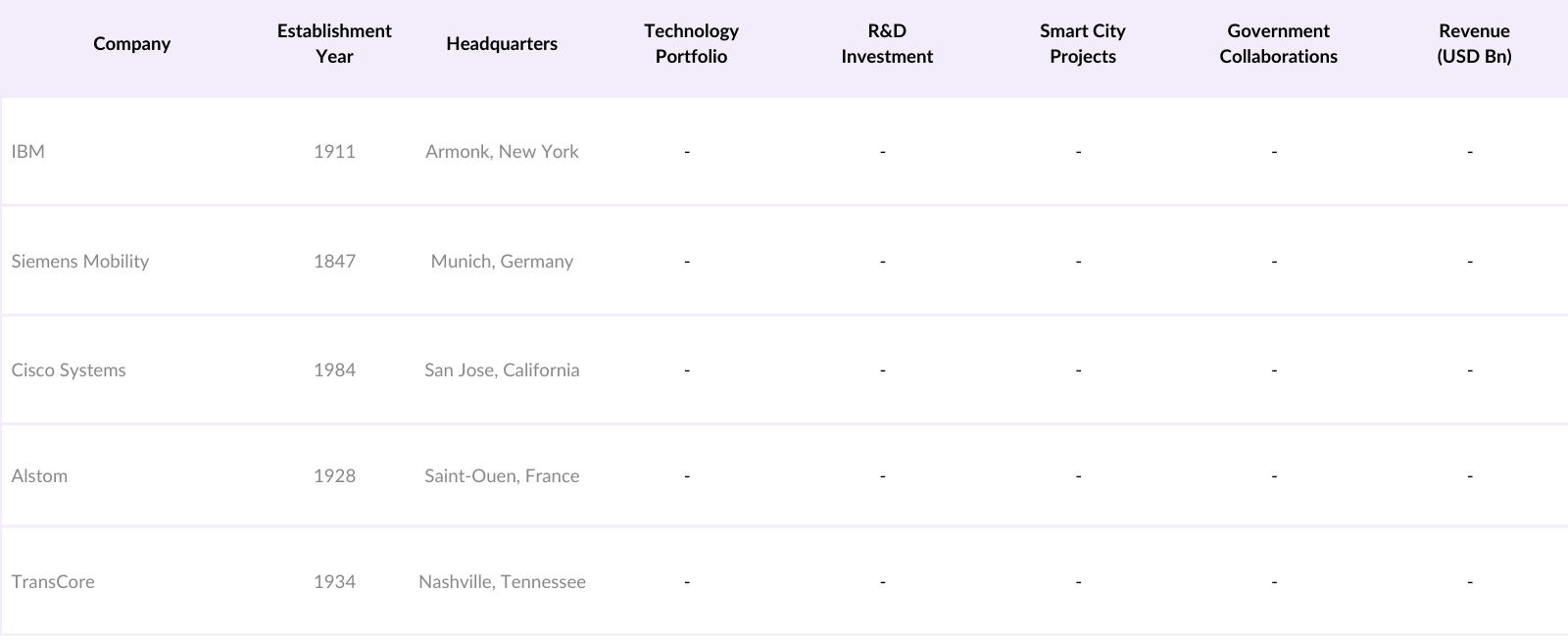Click the Alstom company cell
The height and width of the screenshot is (640, 1568).
[x=39, y=476]
